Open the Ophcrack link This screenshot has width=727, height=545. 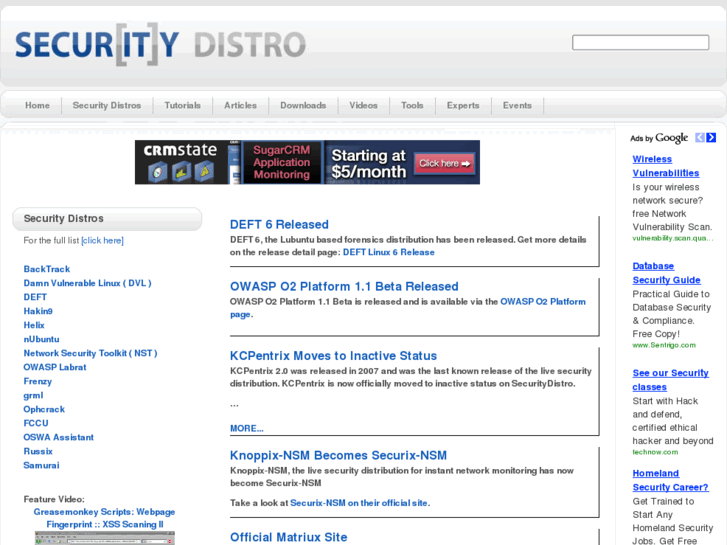click(44, 409)
